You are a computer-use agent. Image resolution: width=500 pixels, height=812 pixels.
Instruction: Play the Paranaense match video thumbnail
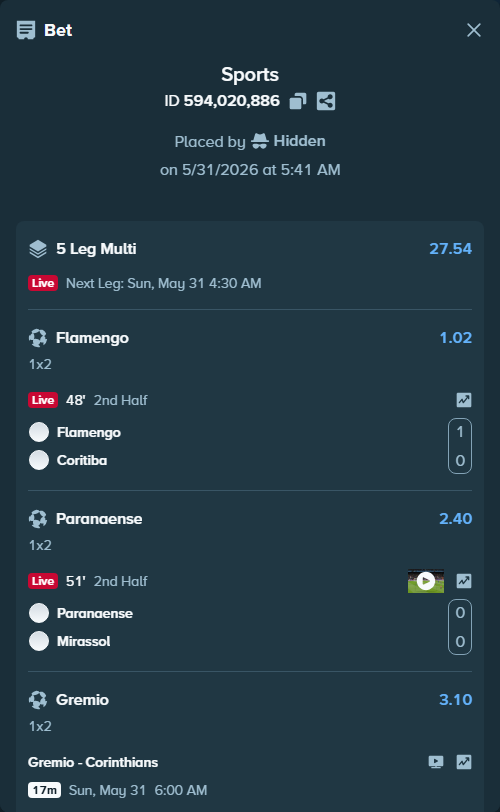(x=426, y=581)
